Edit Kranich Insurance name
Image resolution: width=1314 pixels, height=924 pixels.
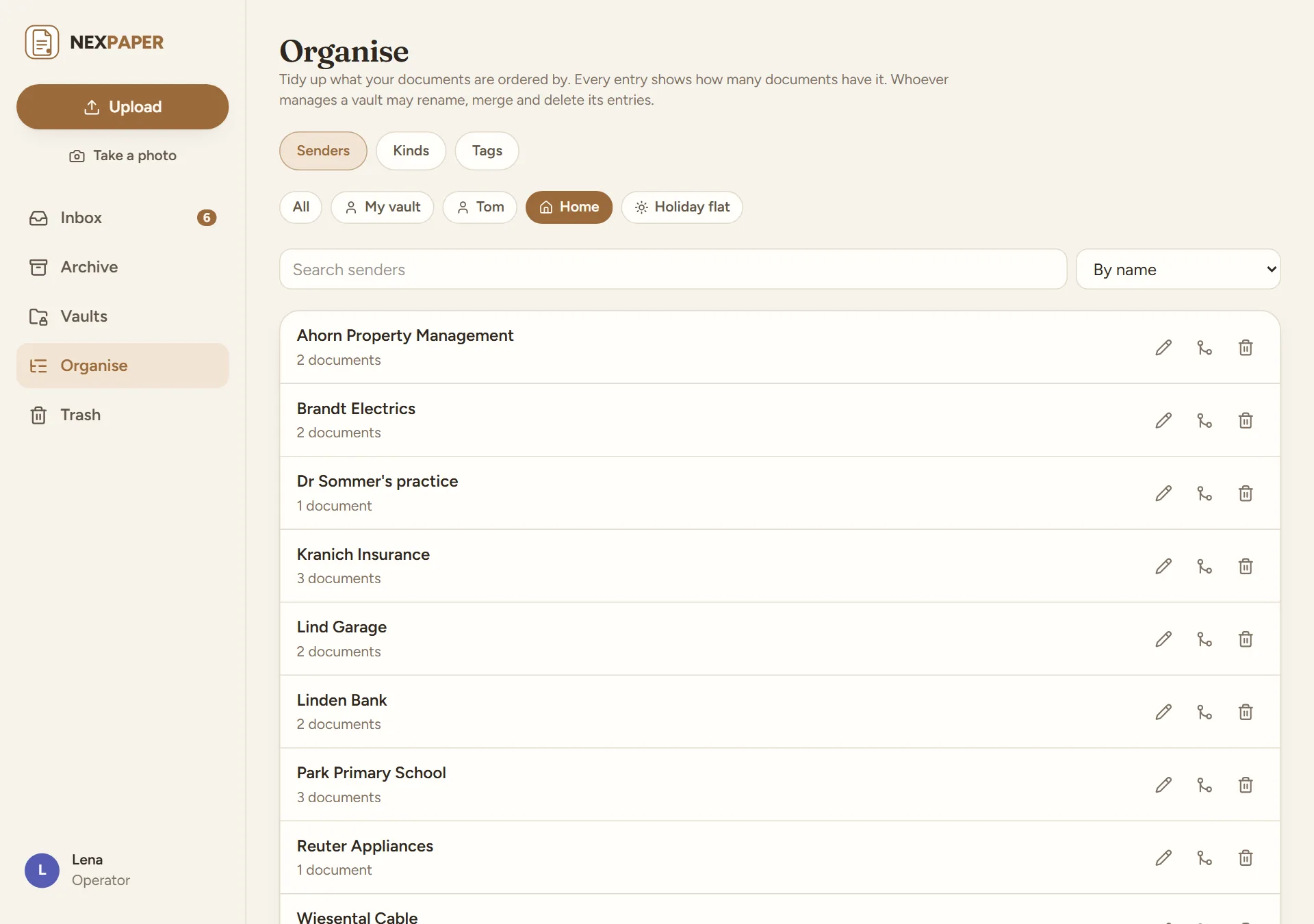coord(1163,566)
